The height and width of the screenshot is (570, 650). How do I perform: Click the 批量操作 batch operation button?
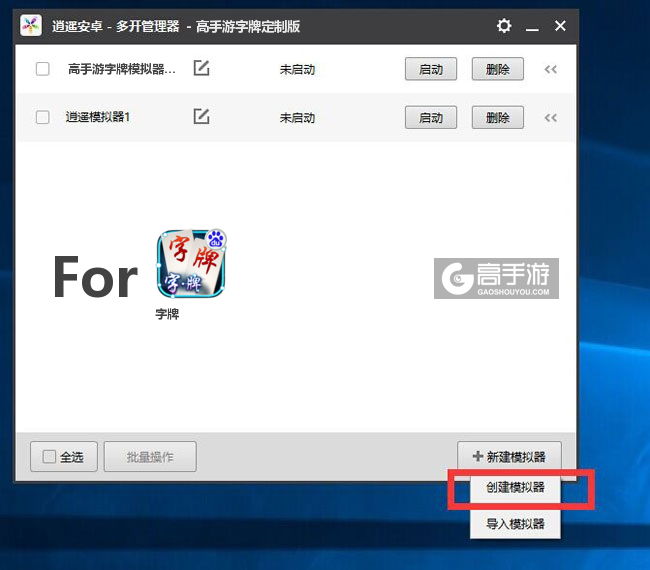point(150,457)
